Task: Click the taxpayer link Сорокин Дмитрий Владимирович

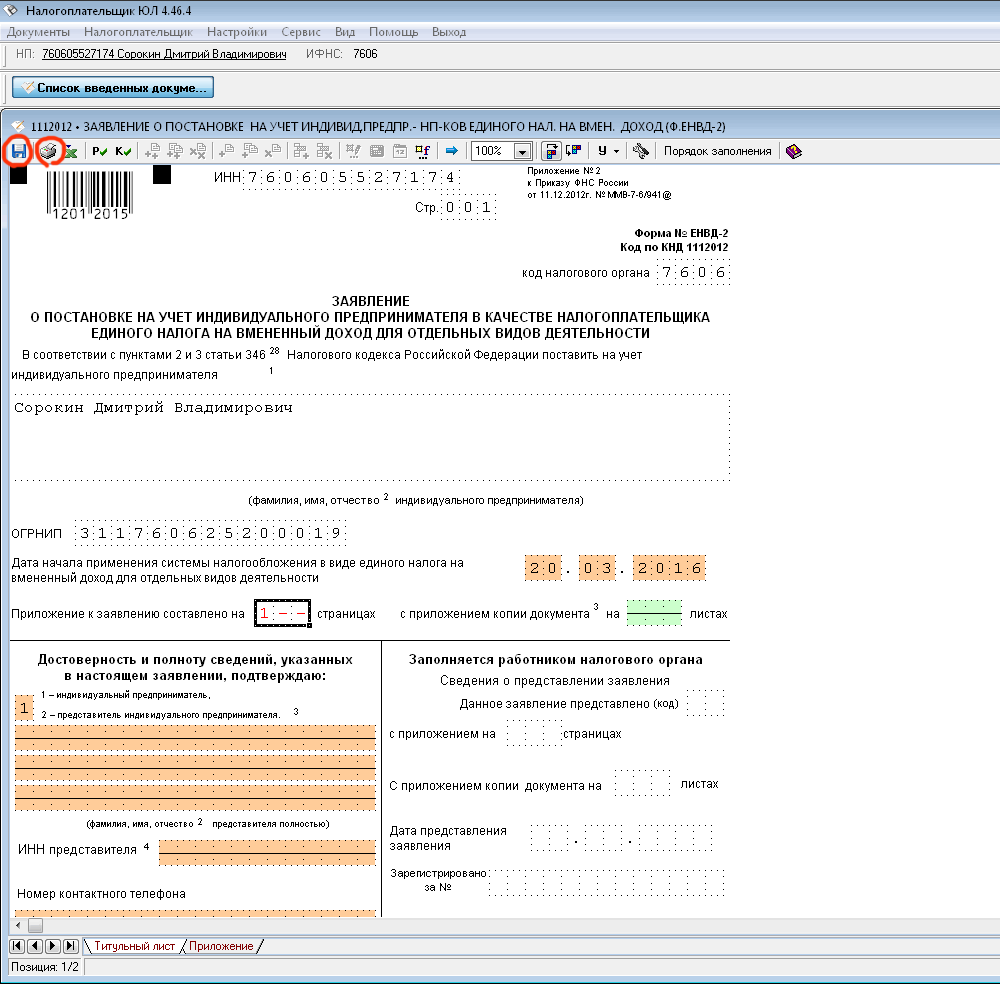Action: point(164,54)
